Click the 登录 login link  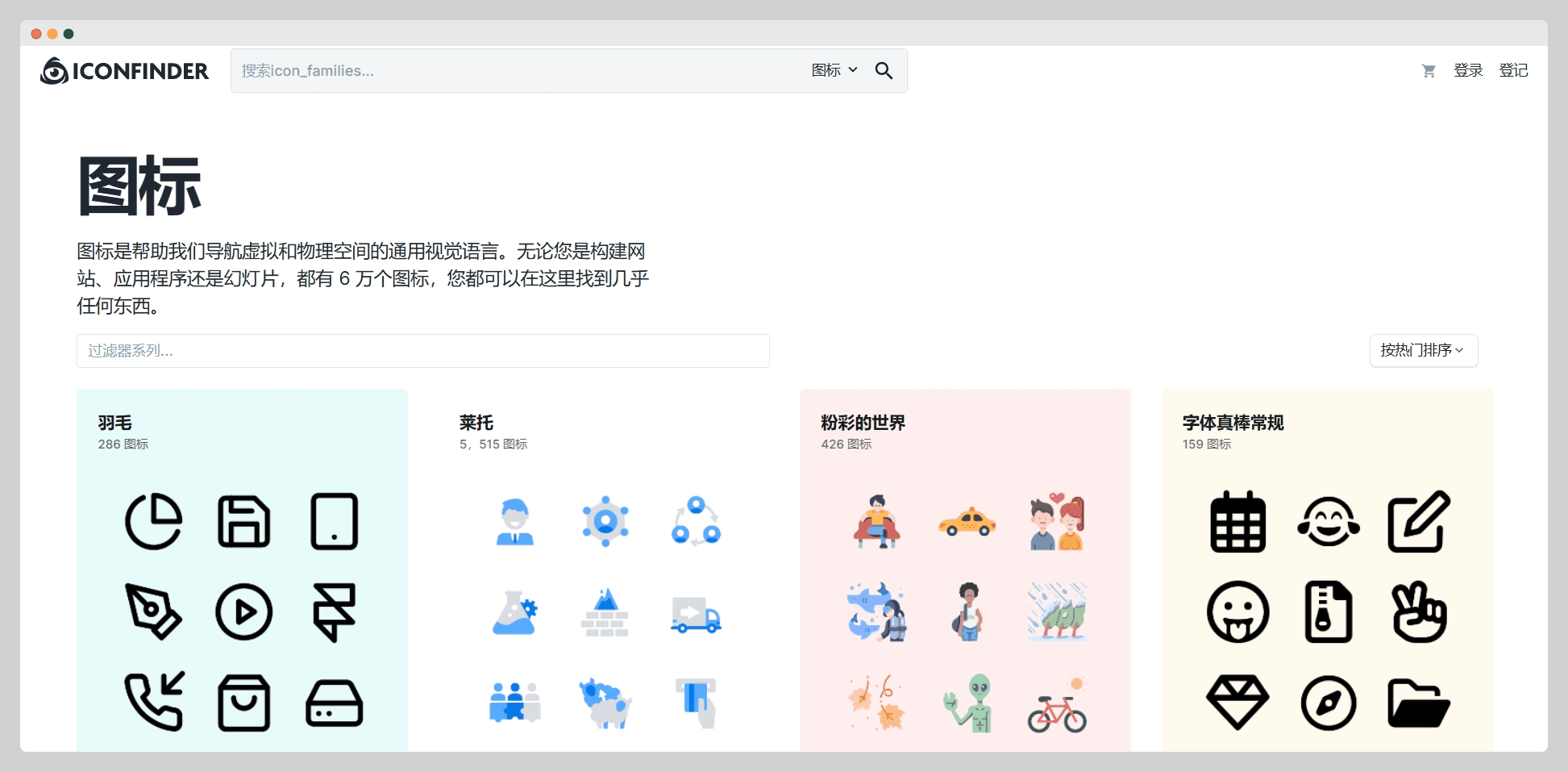[1468, 71]
